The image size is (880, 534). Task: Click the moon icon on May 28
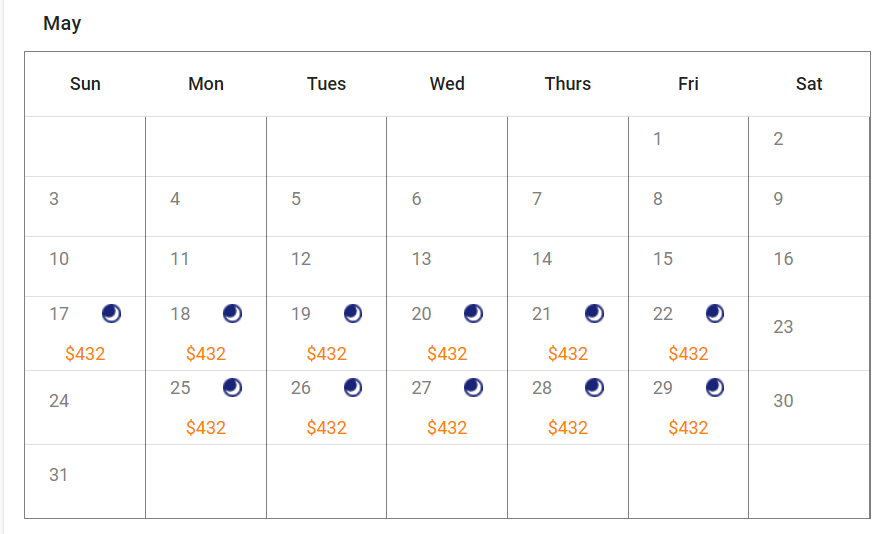coord(594,388)
